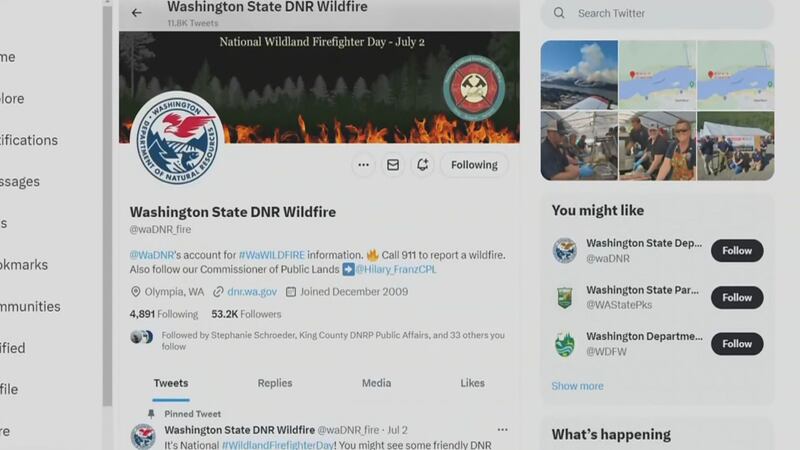The height and width of the screenshot is (450, 800).
Task: Open the dnr.wa.gov website link
Action: (x=252, y=292)
